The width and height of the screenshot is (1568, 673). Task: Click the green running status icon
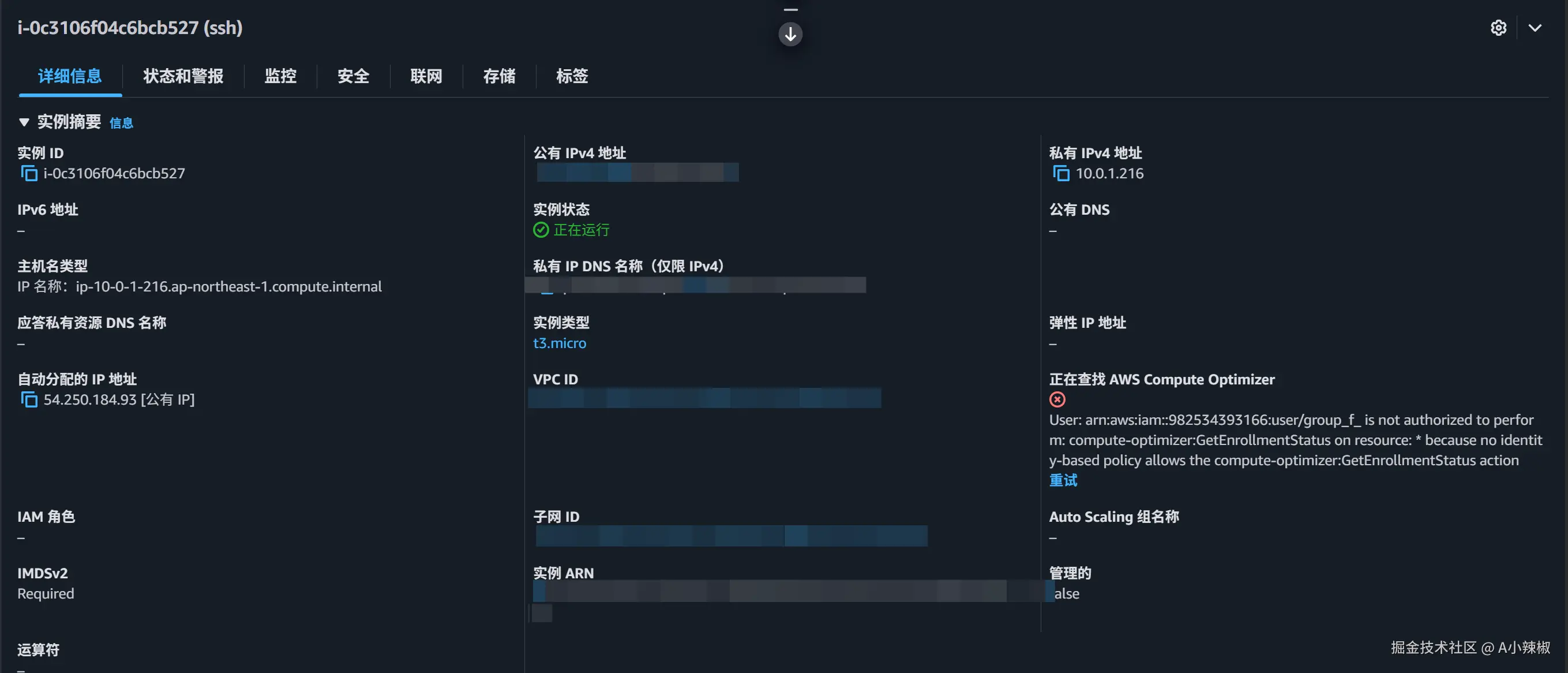[541, 230]
